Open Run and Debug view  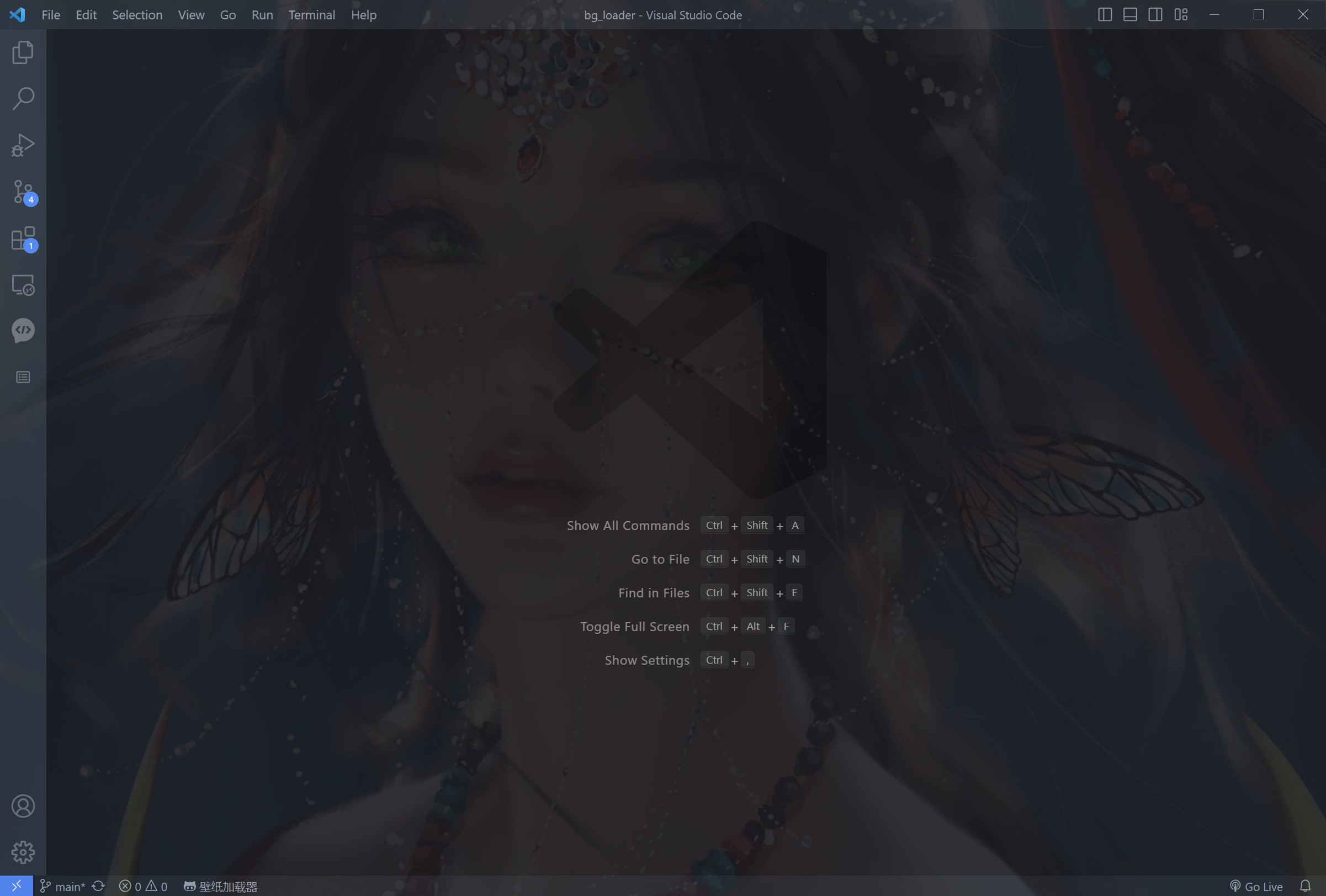[23, 145]
